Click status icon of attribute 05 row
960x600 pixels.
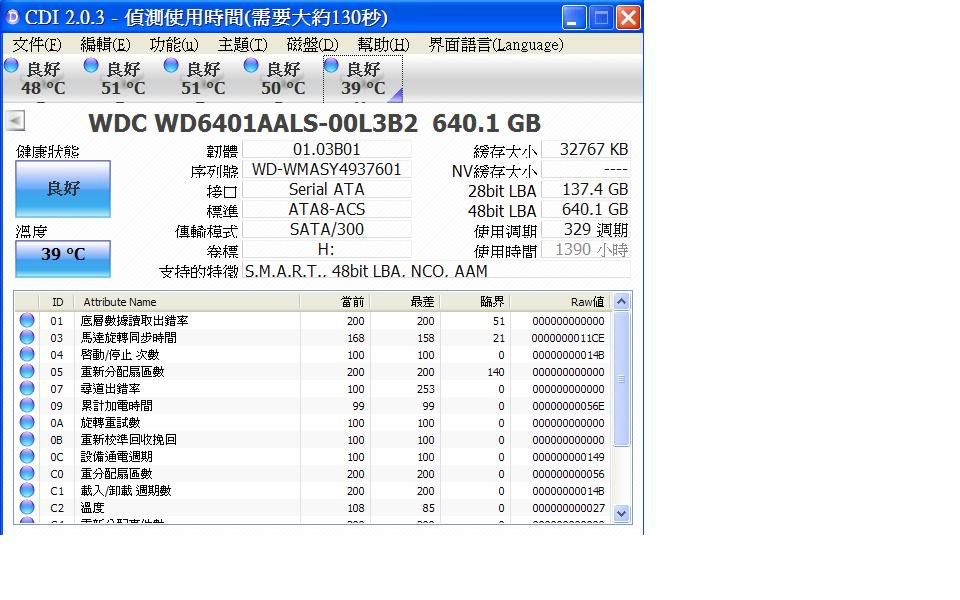[x=27, y=372]
